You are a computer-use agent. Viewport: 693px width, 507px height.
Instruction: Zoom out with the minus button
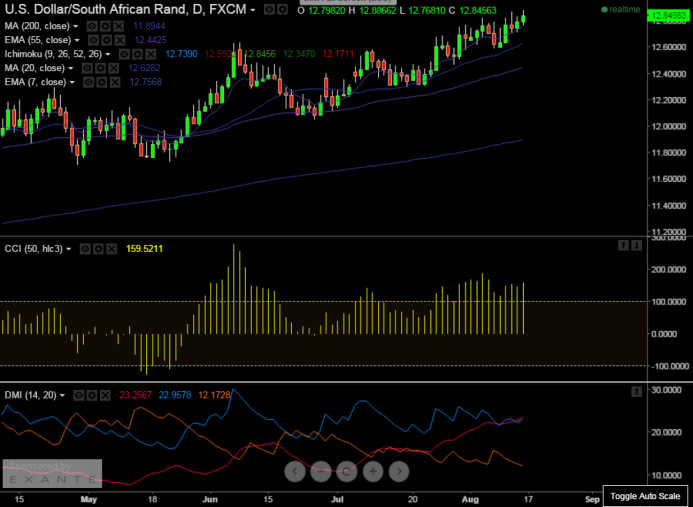[321, 471]
